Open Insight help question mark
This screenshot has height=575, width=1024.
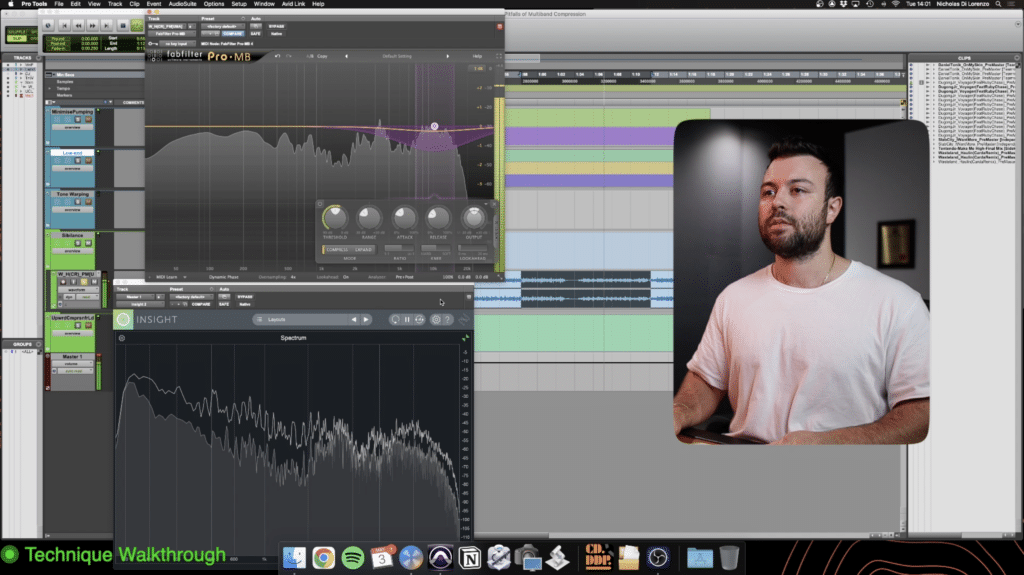(447, 320)
